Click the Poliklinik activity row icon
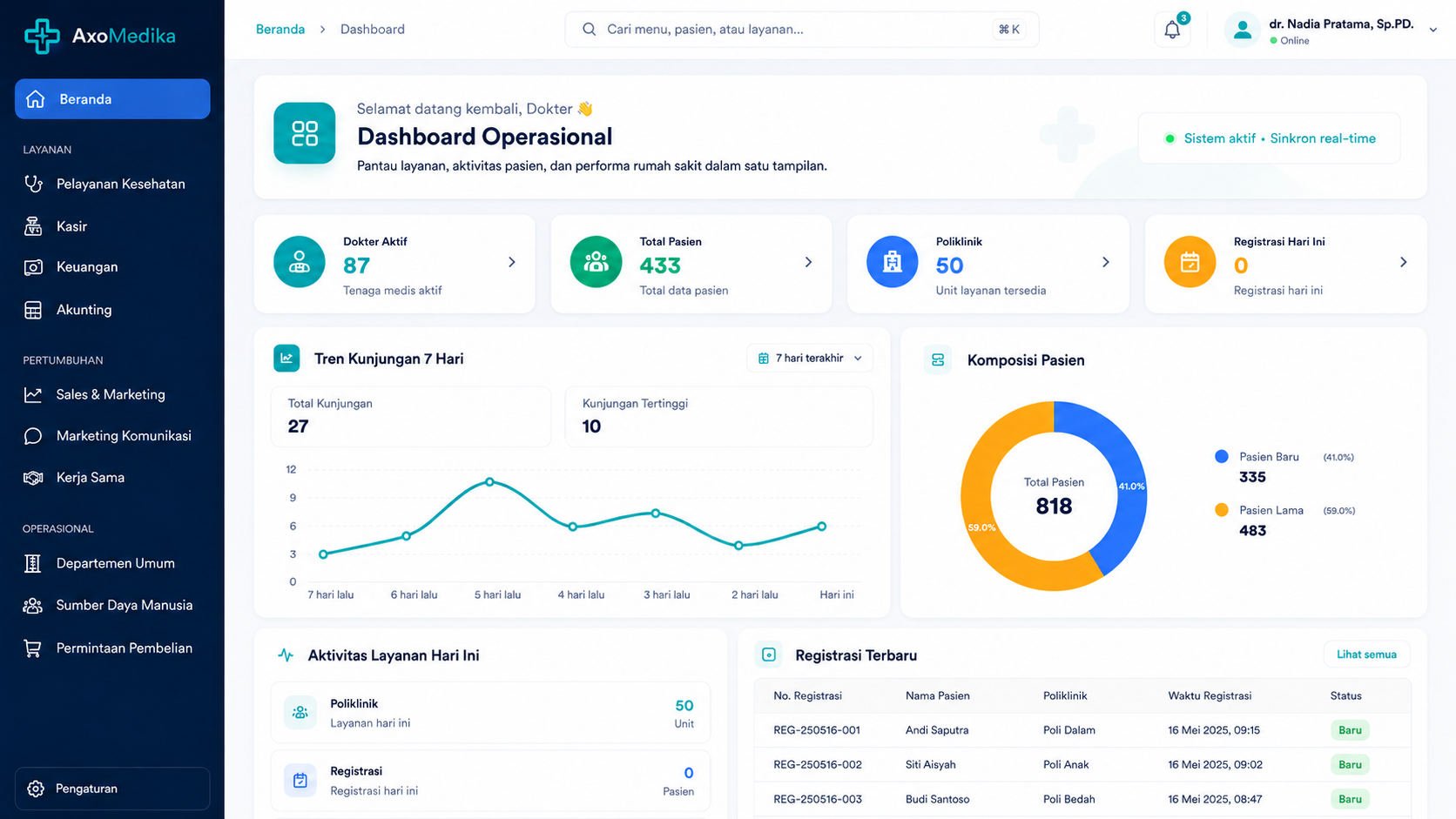 [300, 712]
